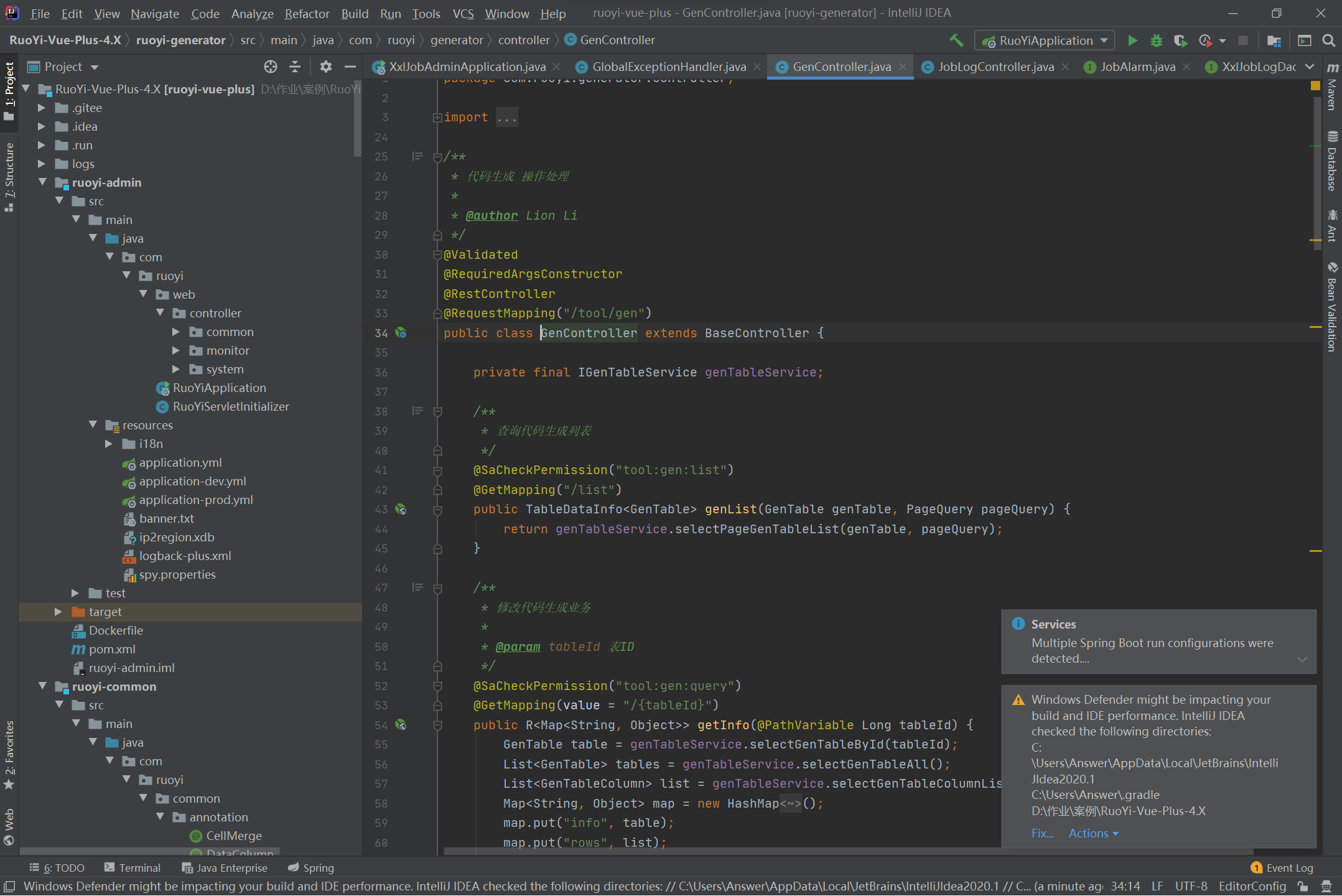Toggle the Project tool window stripe button
This screenshot has height=896, width=1342.
tap(9, 91)
